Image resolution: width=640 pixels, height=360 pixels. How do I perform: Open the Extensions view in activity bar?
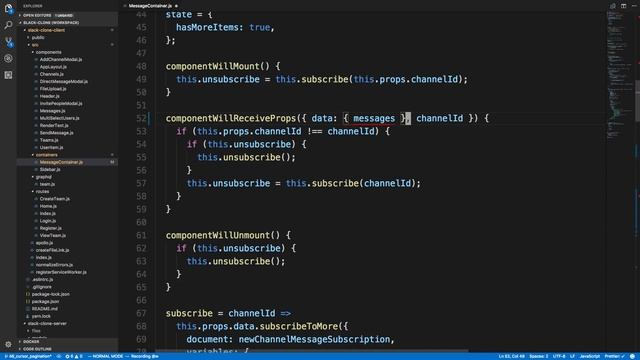point(8,75)
